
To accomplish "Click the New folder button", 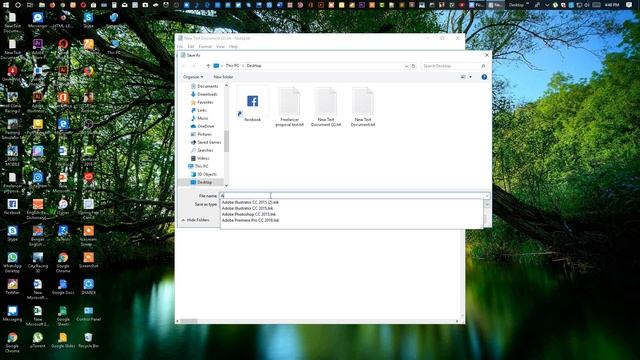I will click(x=223, y=77).
